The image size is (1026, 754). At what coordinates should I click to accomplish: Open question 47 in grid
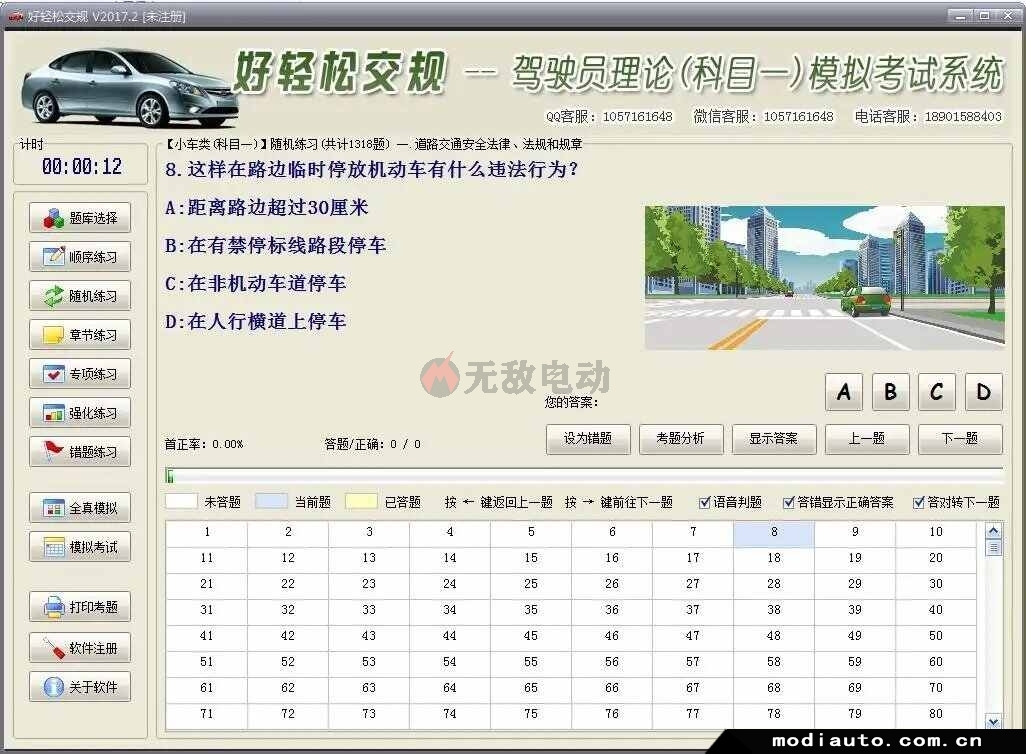693,636
